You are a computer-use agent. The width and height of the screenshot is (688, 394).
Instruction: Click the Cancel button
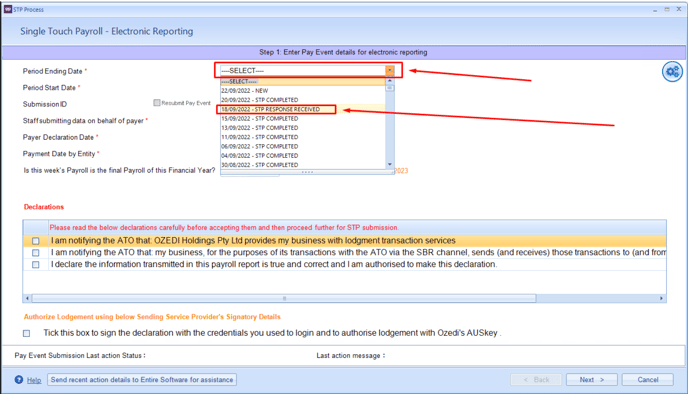tap(648, 380)
